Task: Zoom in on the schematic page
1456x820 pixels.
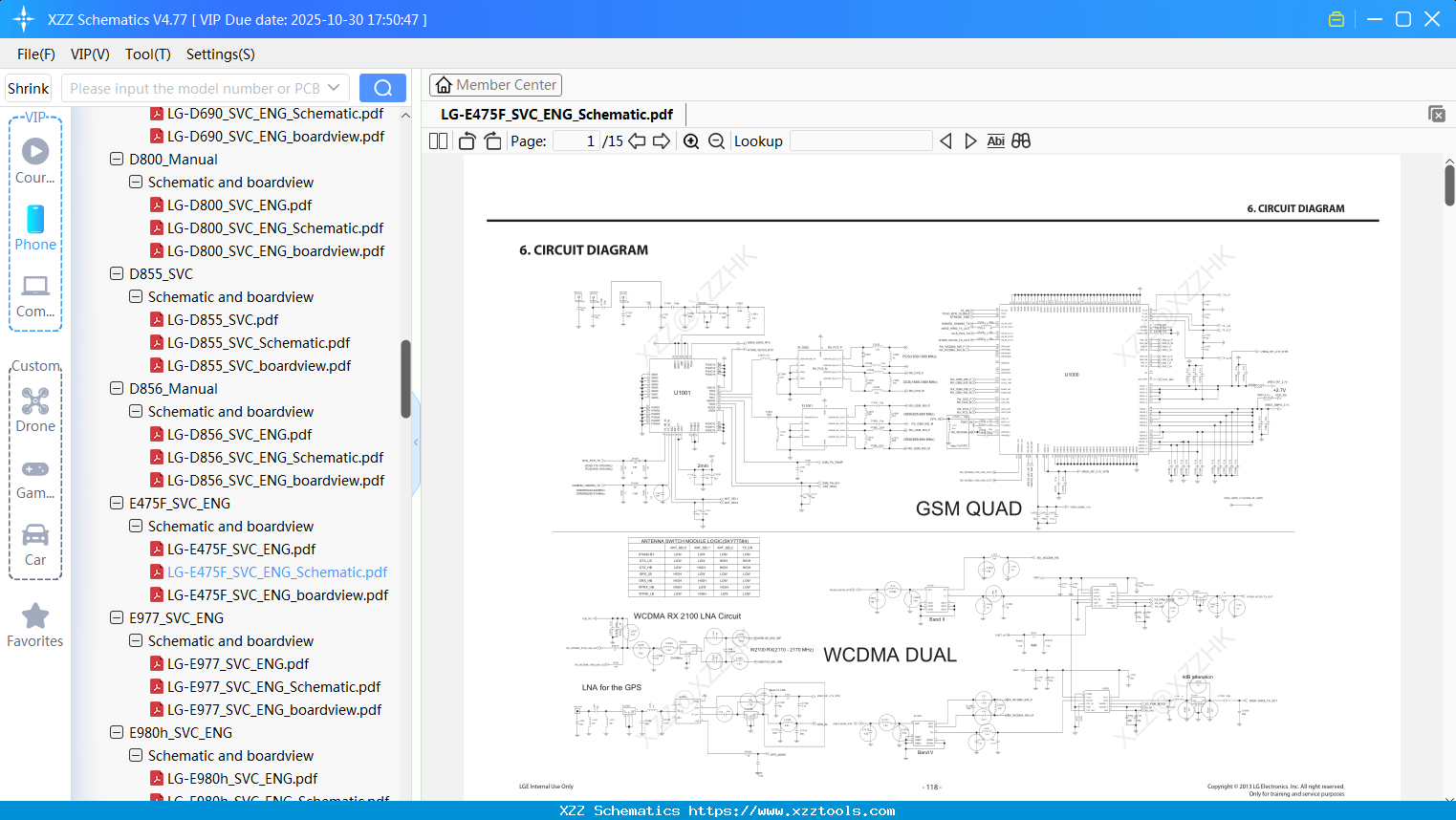Action: [x=690, y=140]
